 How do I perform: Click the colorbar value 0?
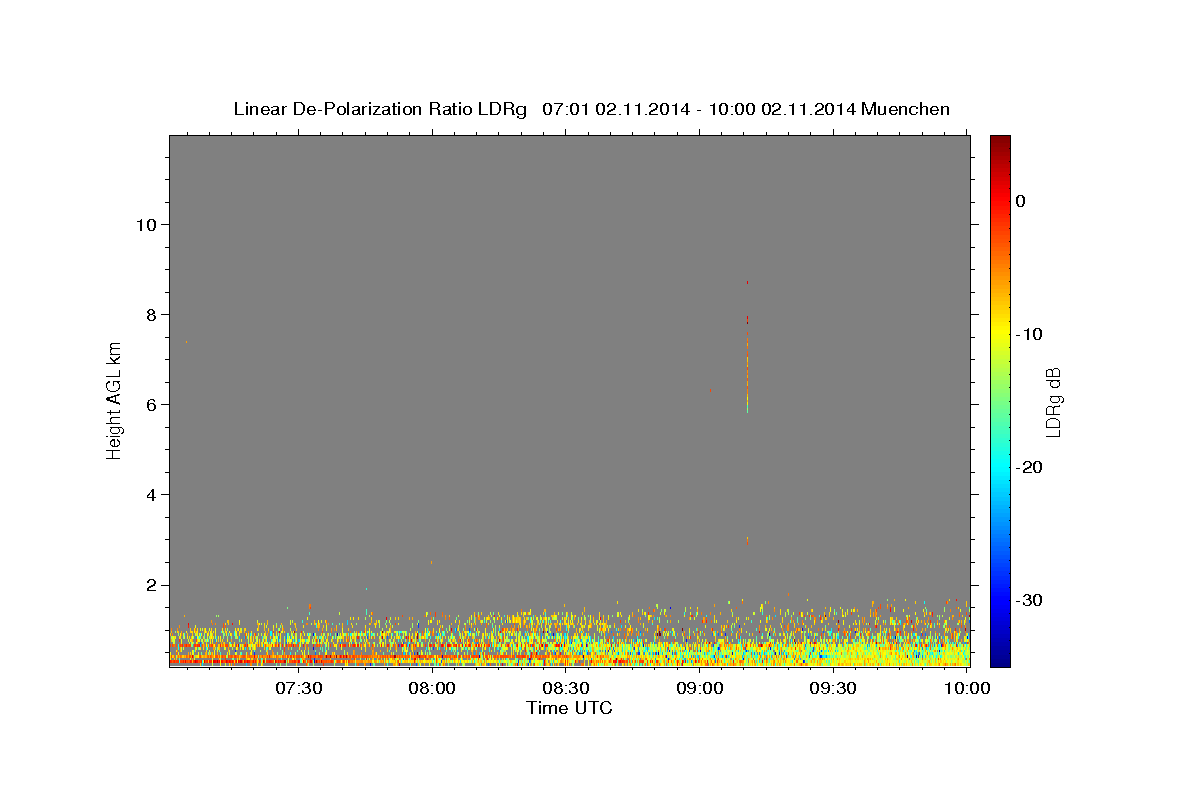1020,201
